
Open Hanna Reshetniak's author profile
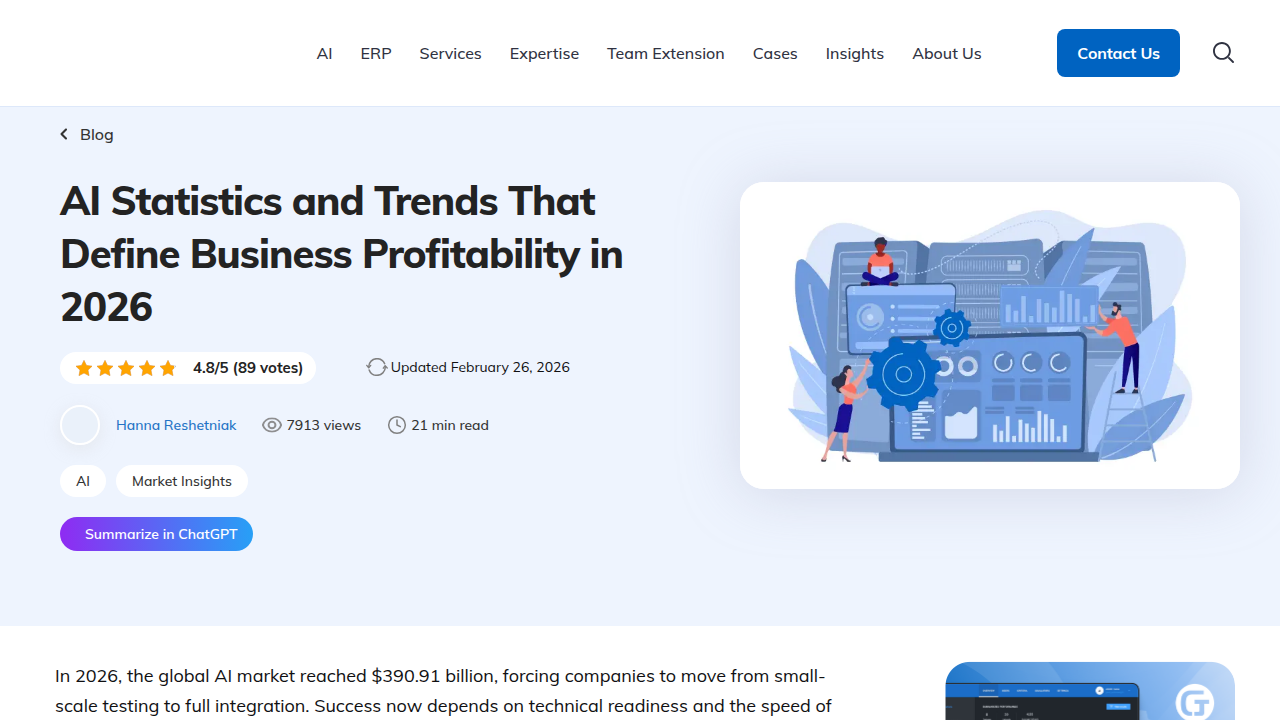pyautogui.click(x=176, y=425)
